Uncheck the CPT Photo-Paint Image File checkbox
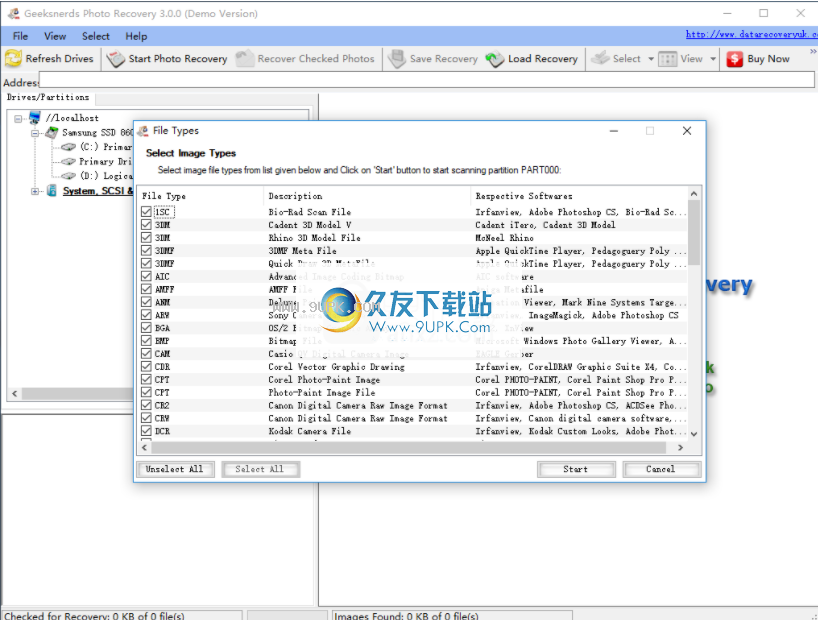The height and width of the screenshot is (620, 818). pos(146,392)
